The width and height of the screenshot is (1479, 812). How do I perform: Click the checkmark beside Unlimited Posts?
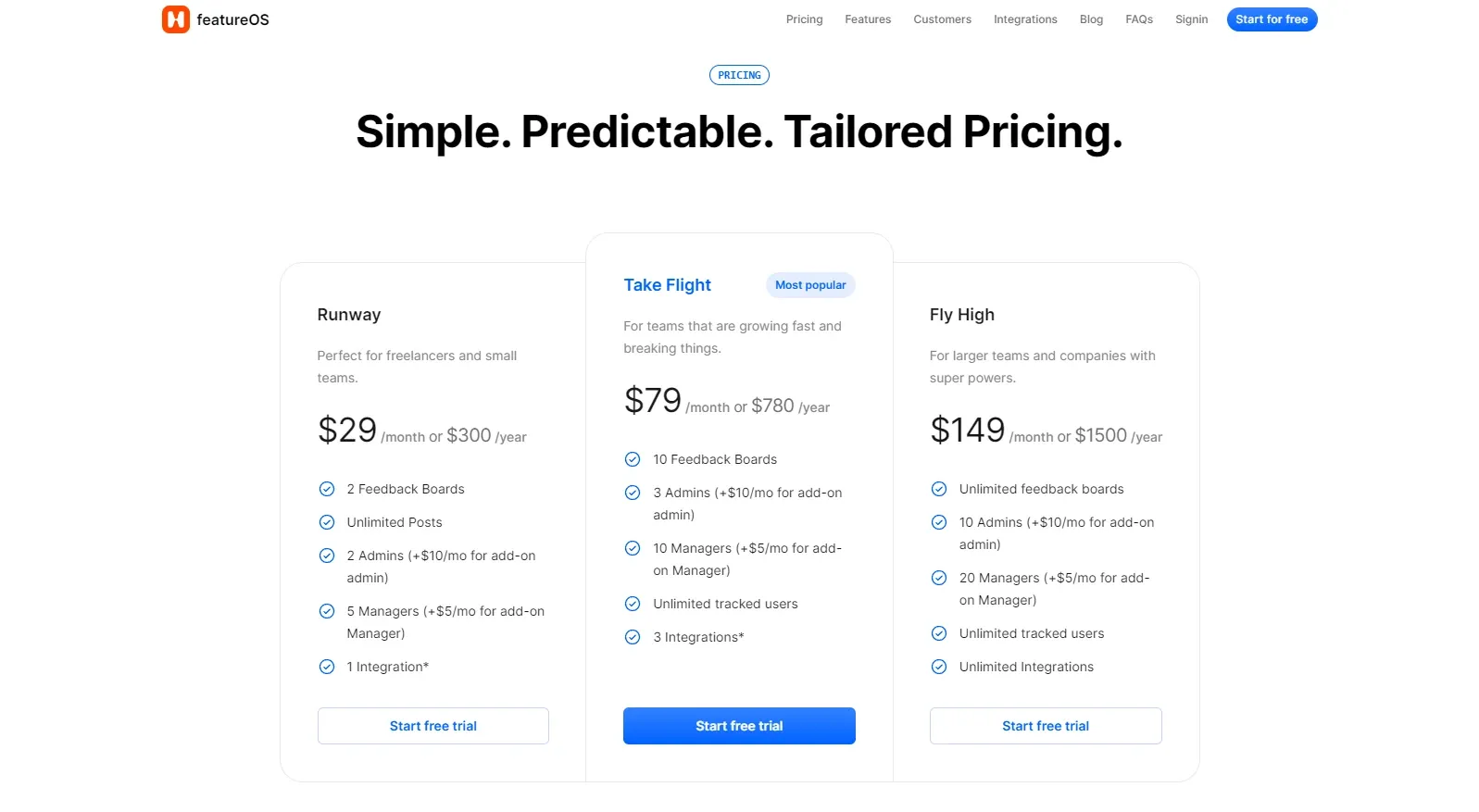(x=327, y=522)
